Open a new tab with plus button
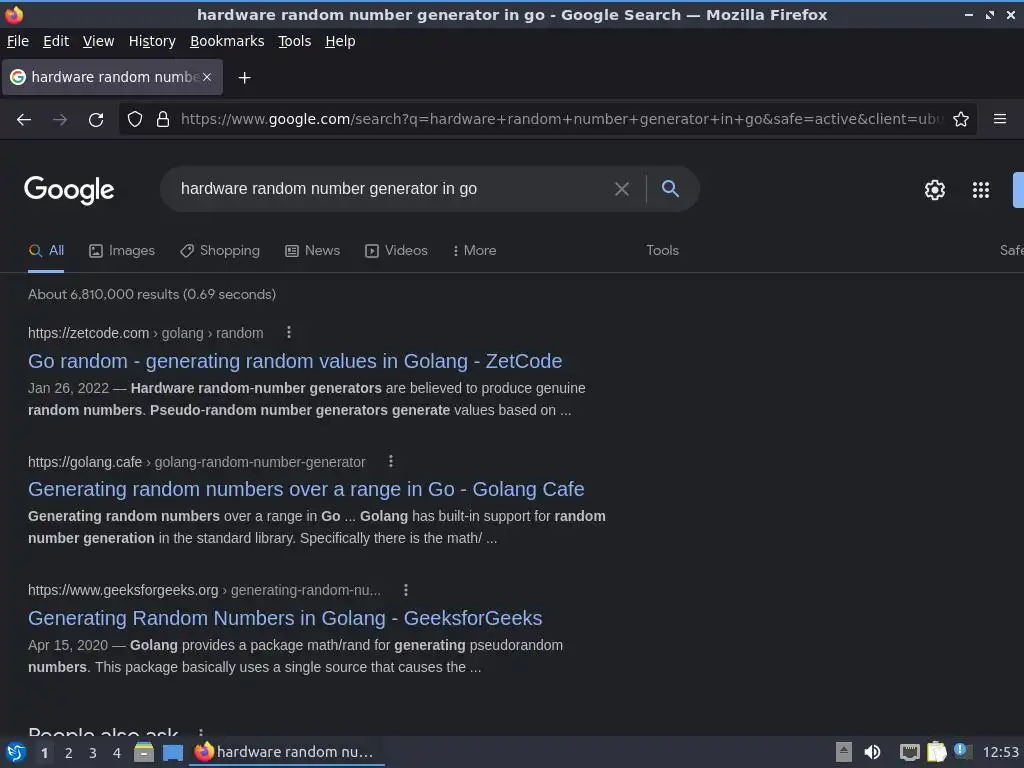Viewport: 1024px width, 768px height. coord(244,78)
